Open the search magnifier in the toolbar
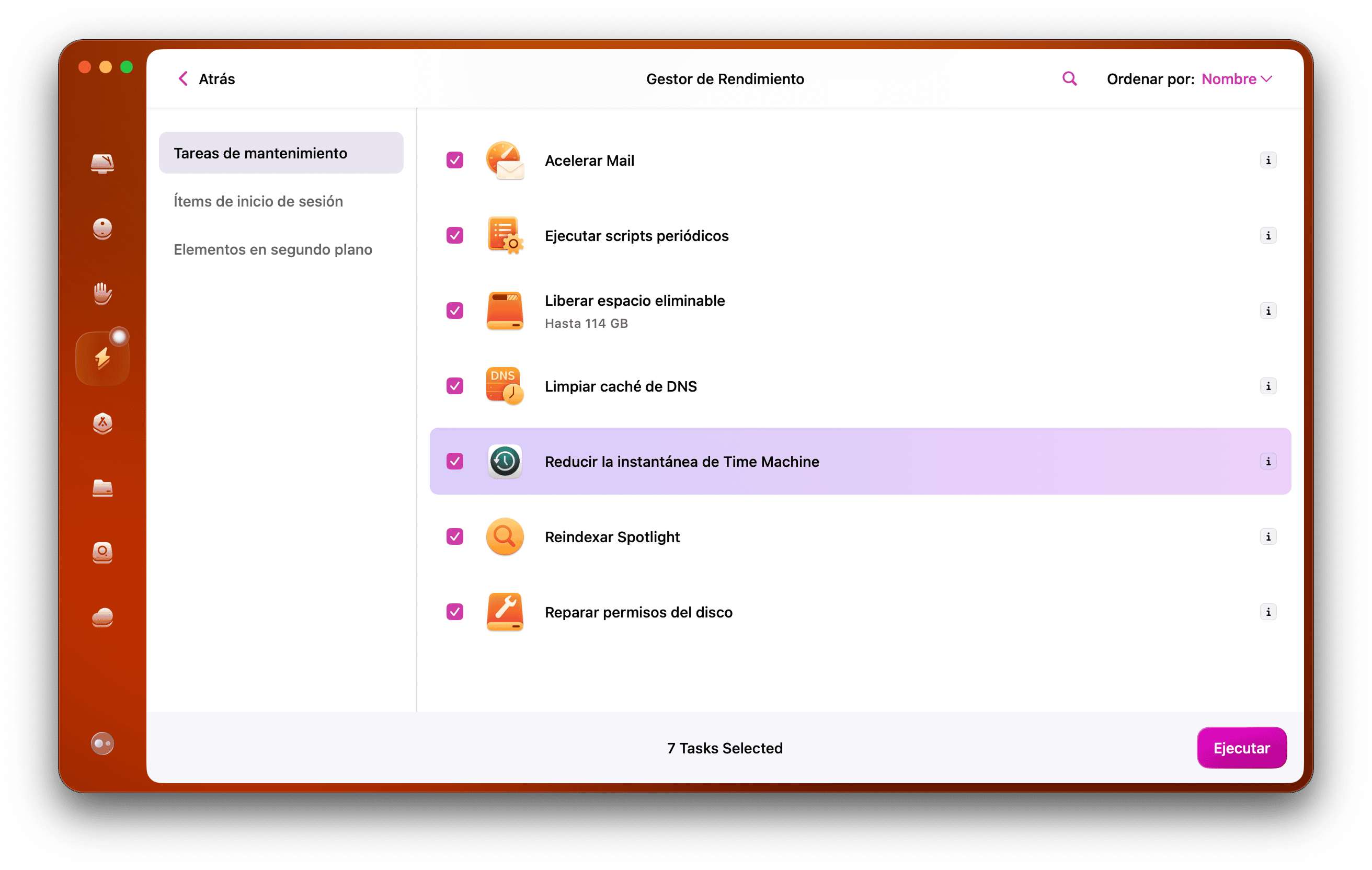Viewport: 1372px width, 870px height. point(1069,78)
